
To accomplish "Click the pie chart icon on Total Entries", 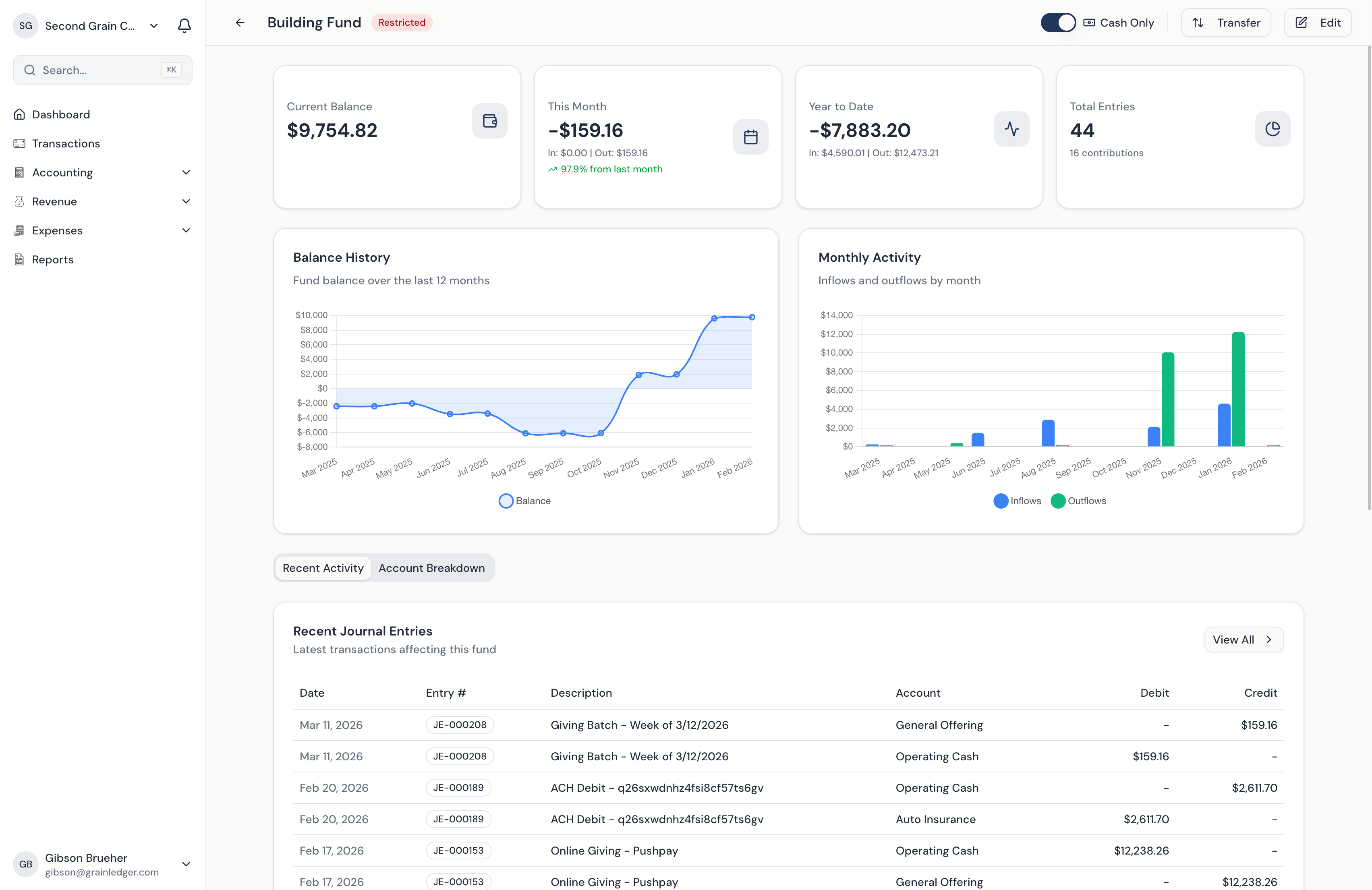I will 1272,128.
